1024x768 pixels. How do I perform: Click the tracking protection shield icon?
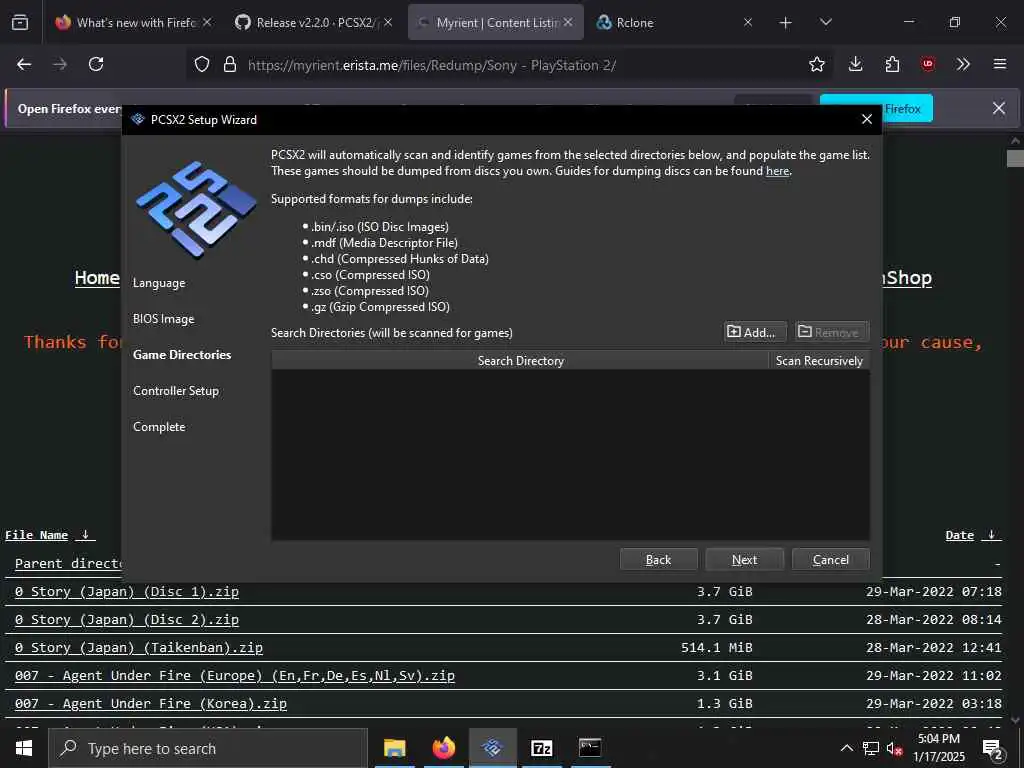pyautogui.click(x=202, y=64)
